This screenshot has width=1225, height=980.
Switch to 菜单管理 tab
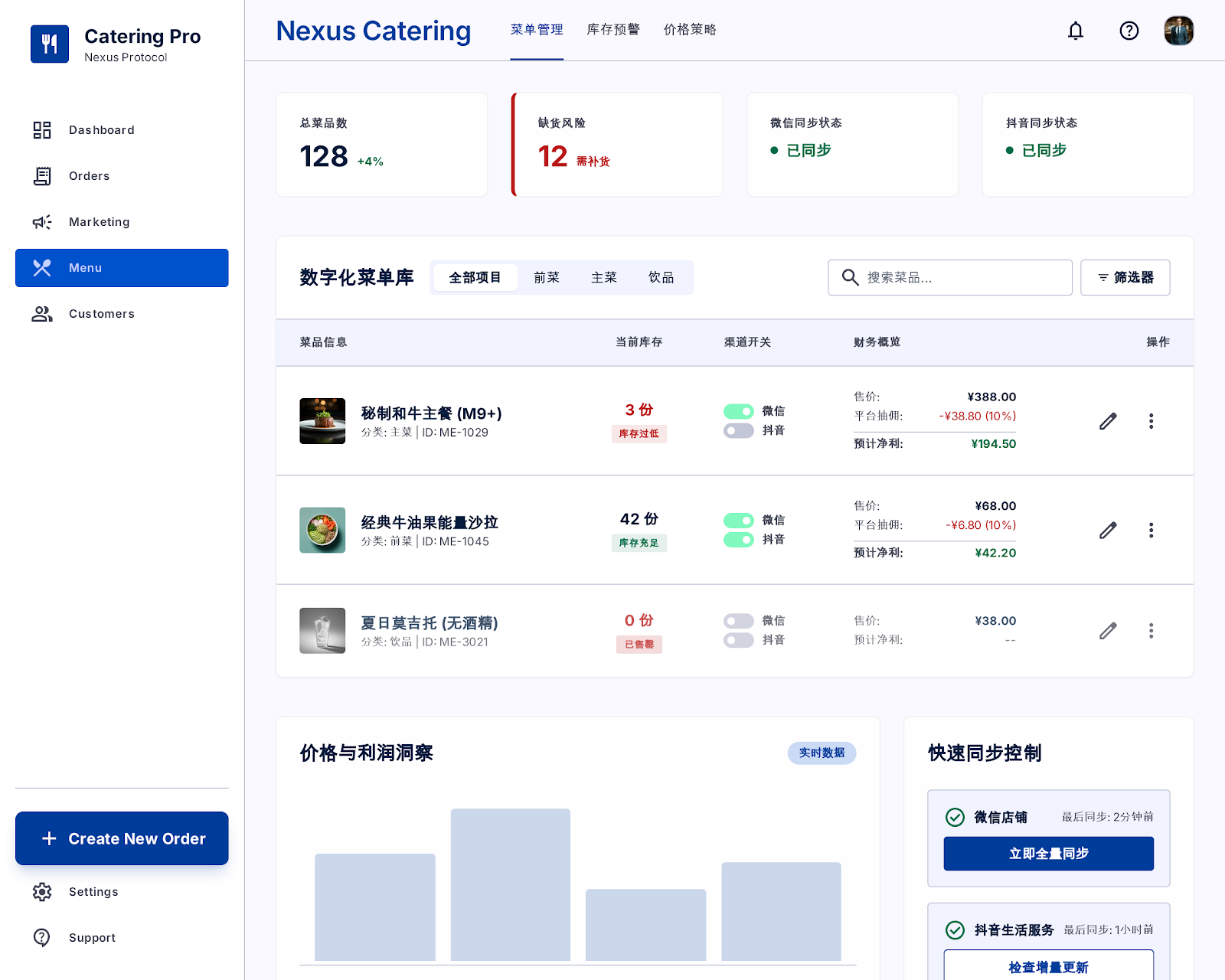click(x=537, y=30)
